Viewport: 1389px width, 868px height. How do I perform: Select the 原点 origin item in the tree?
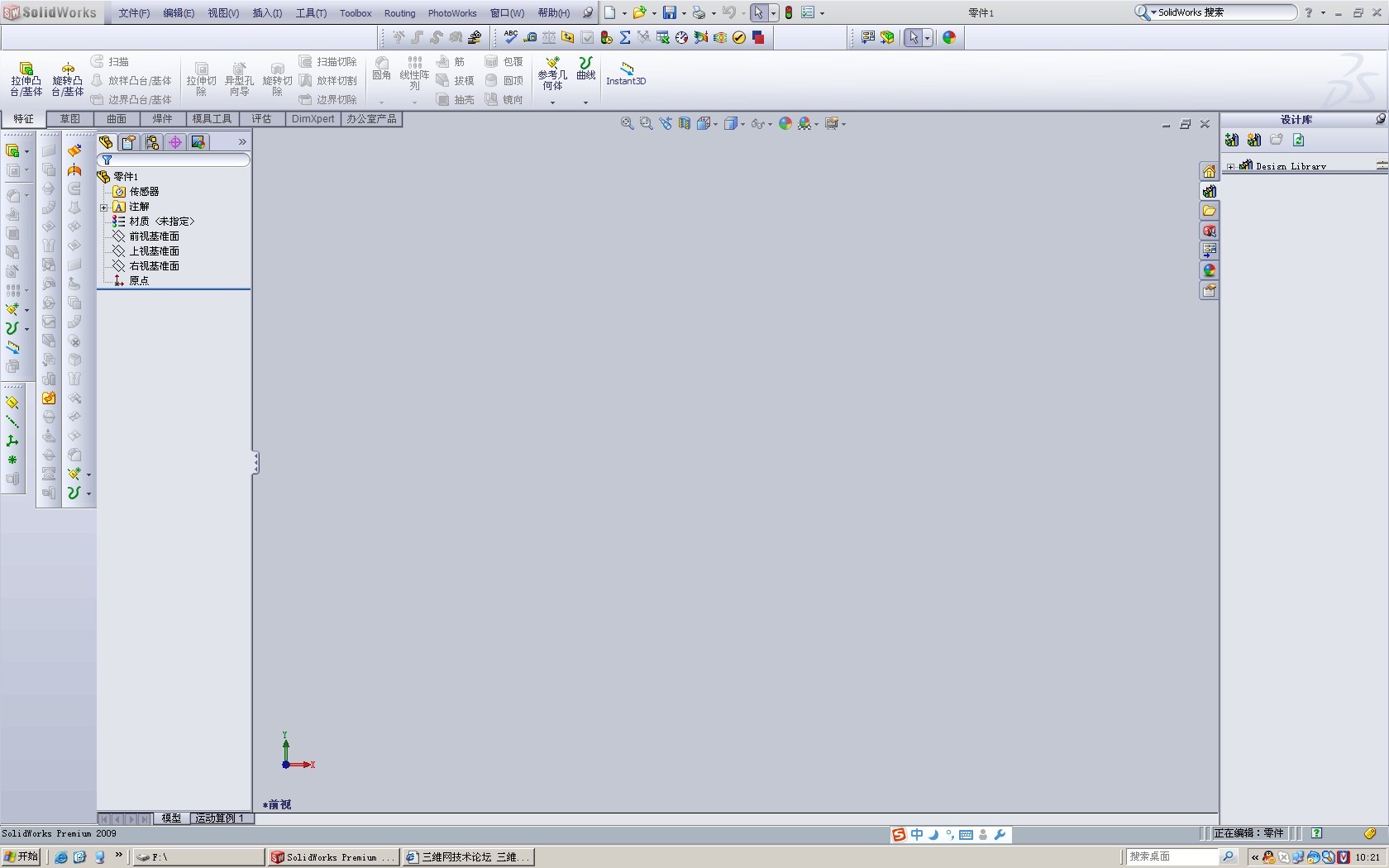point(138,281)
